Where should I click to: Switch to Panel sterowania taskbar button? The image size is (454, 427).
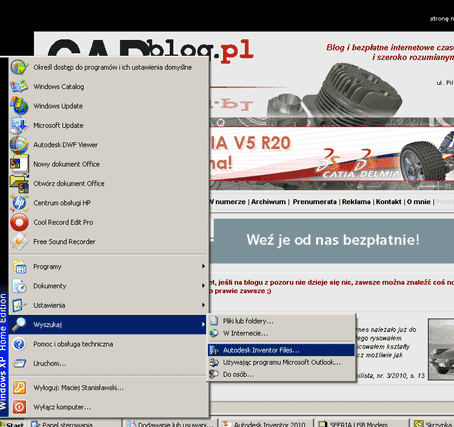(x=74, y=424)
